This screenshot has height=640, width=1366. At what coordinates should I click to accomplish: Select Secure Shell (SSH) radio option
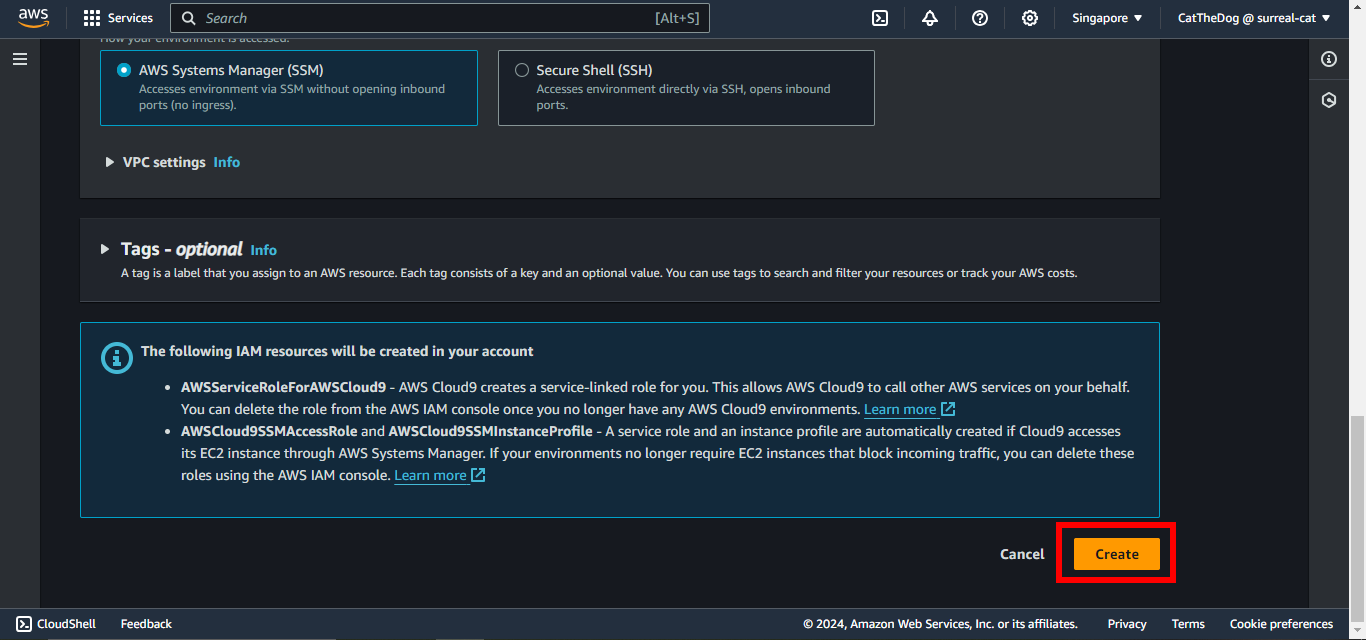pyautogui.click(x=522, y=70)
